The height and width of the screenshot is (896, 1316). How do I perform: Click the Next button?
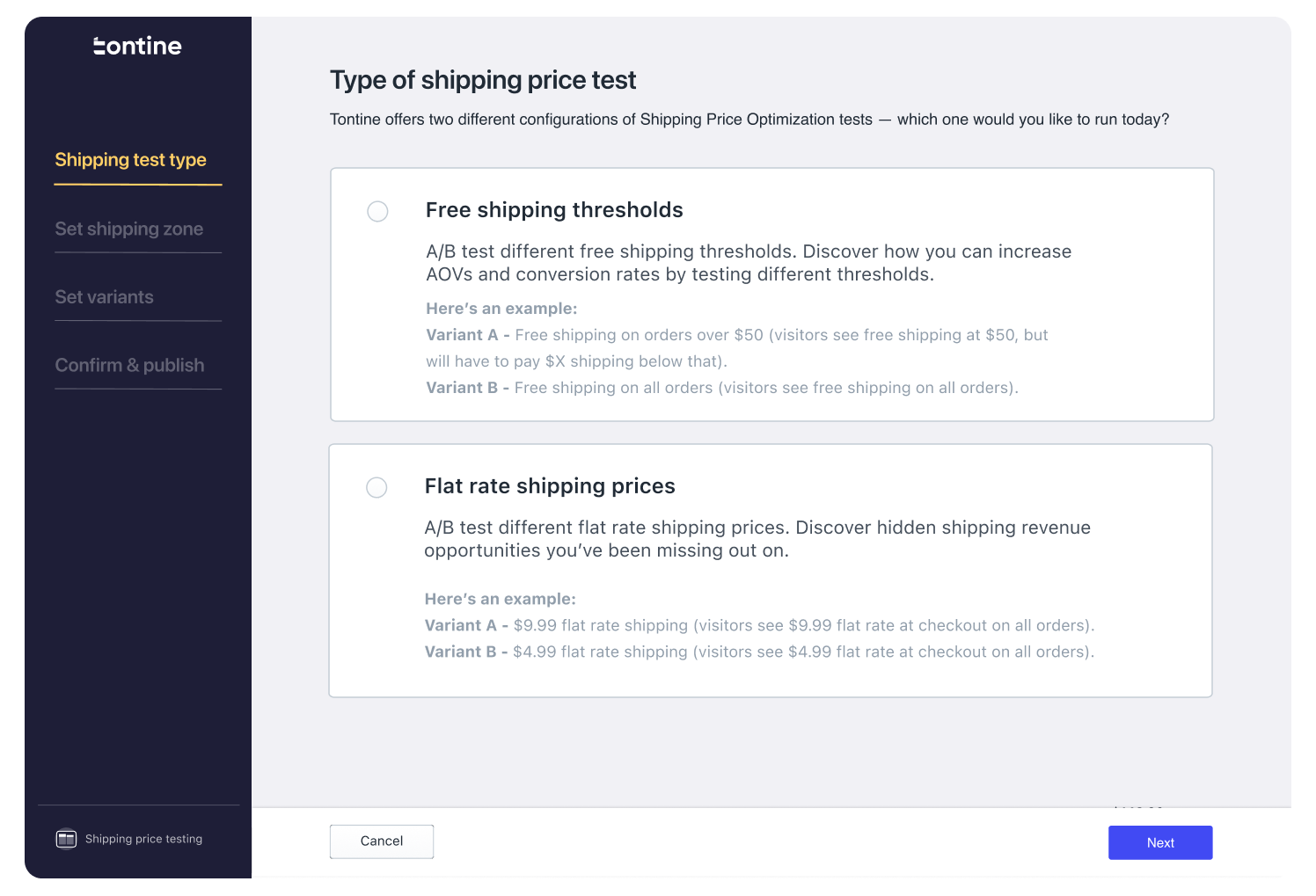tap(1159, 842)
